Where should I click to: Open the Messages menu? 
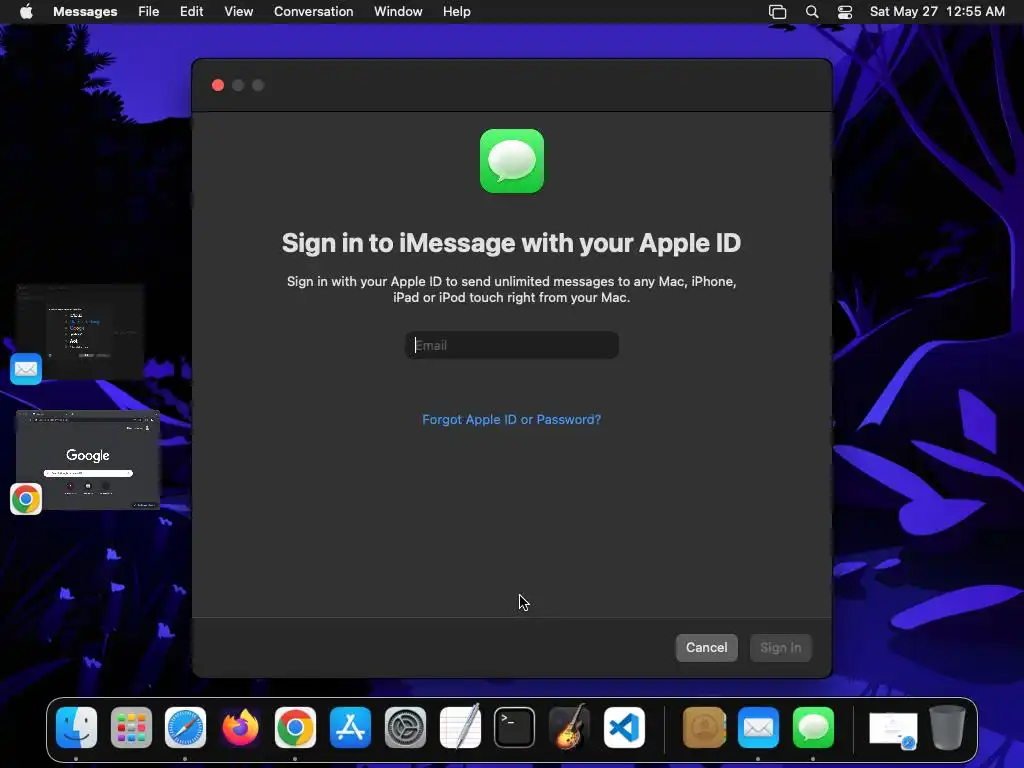(85, 12)
